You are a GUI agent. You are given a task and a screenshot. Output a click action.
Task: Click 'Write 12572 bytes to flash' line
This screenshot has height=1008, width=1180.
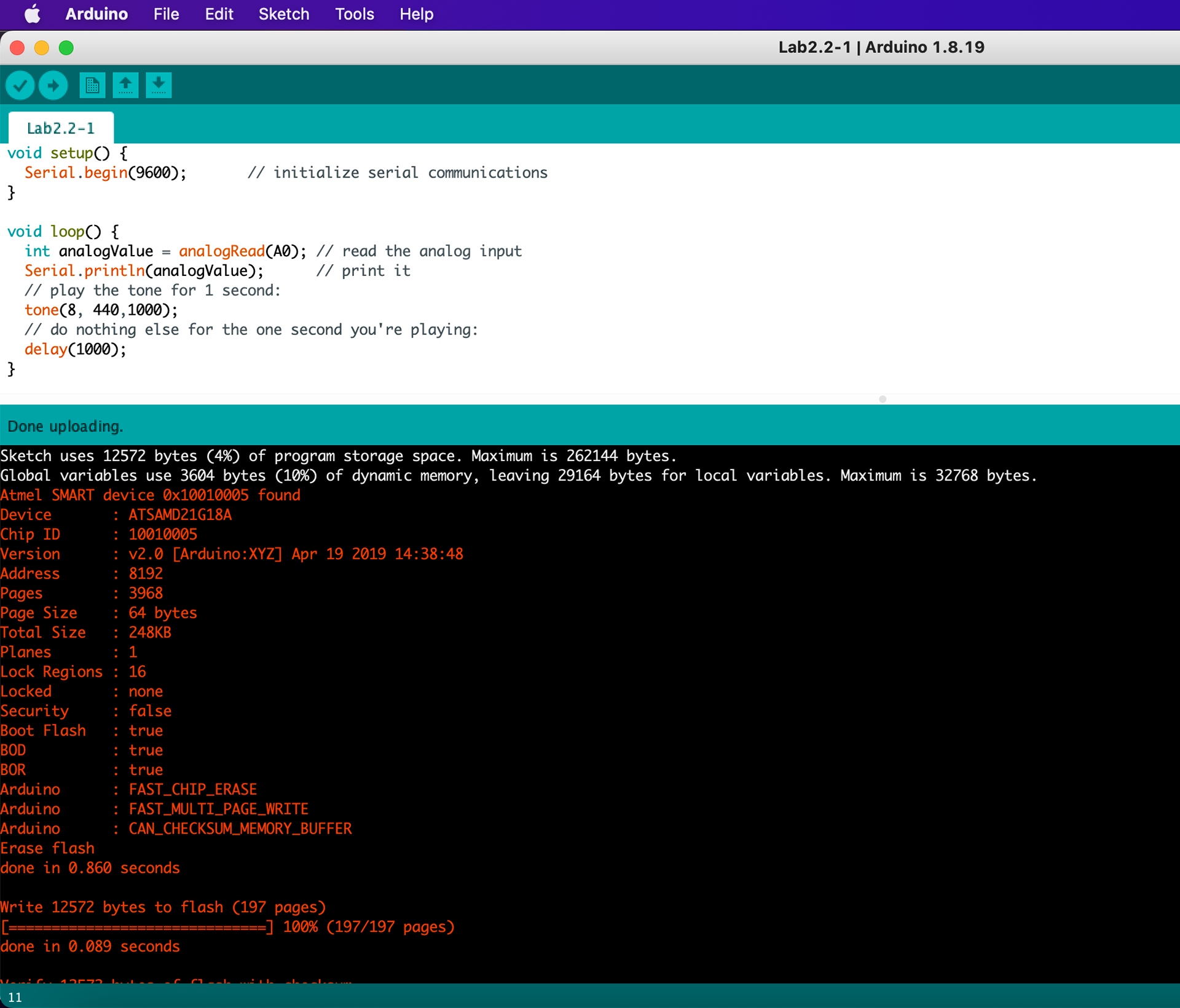[x=163, y=908]
